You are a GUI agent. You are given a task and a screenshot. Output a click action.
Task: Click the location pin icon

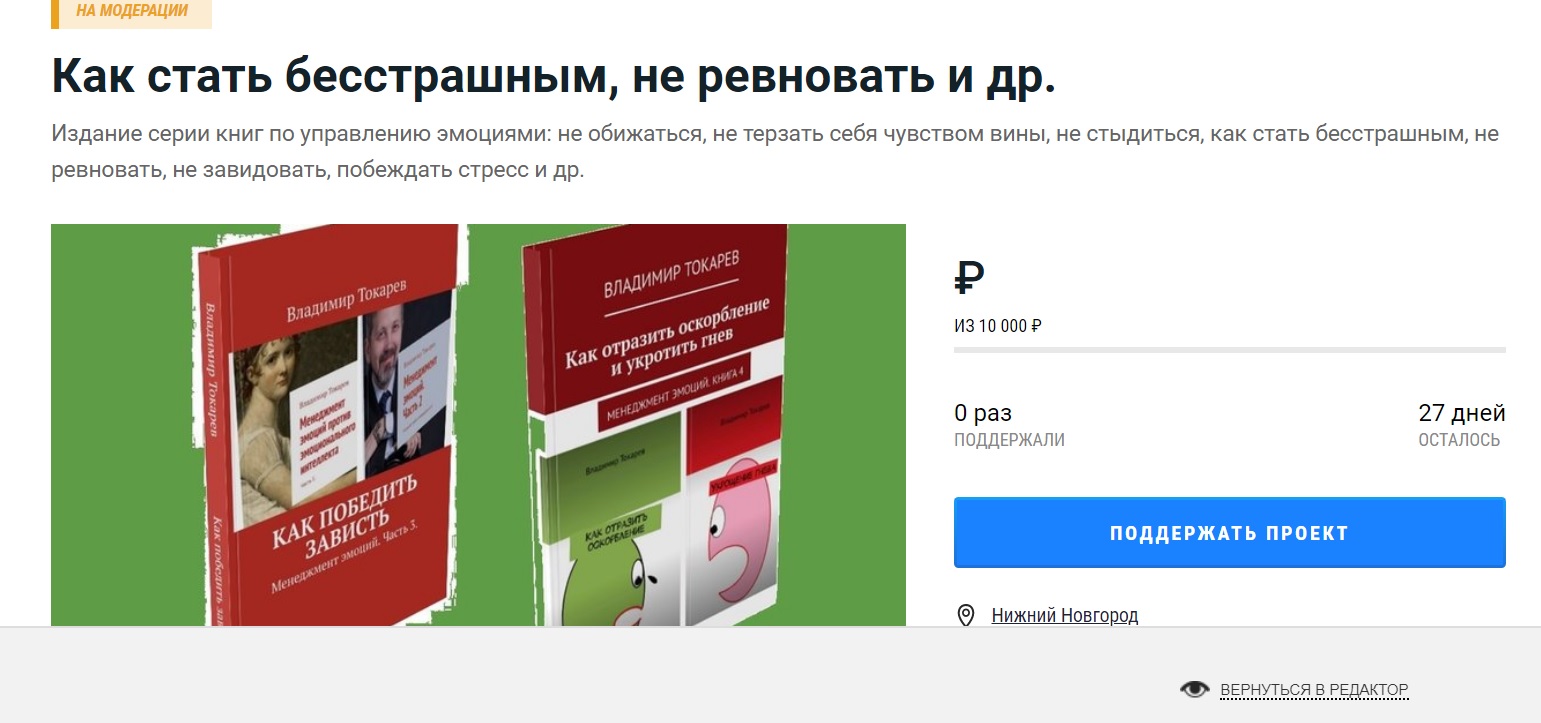(x=966, y=615)
